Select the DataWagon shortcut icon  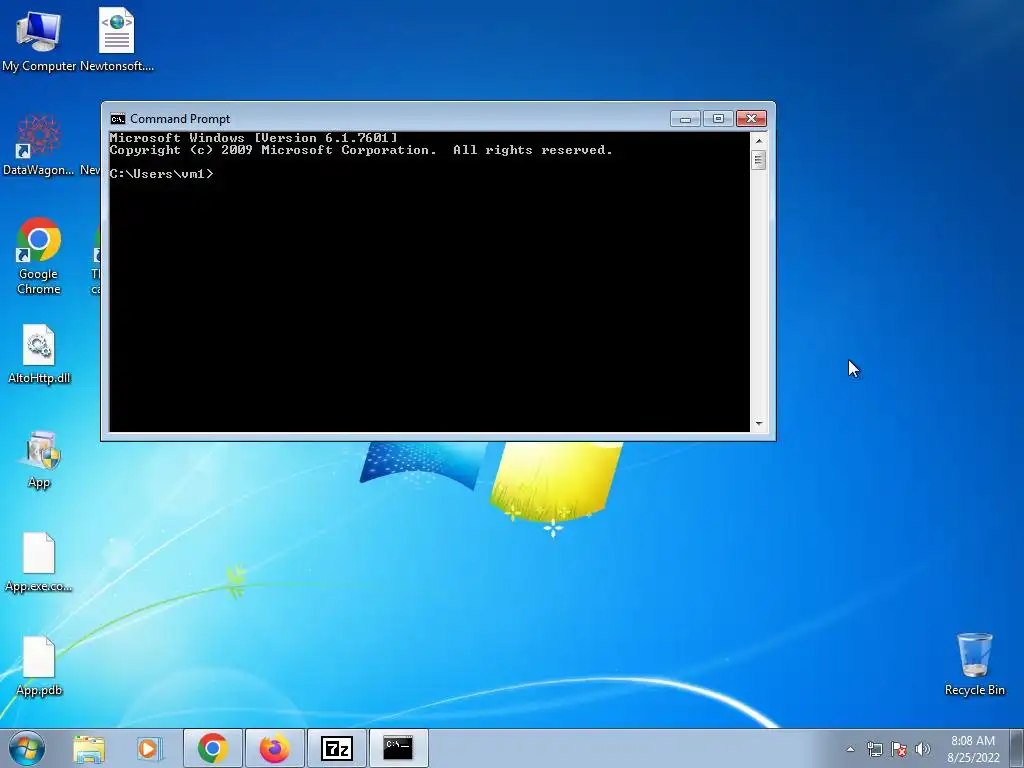pyautogui.click(x=38, y=145)
